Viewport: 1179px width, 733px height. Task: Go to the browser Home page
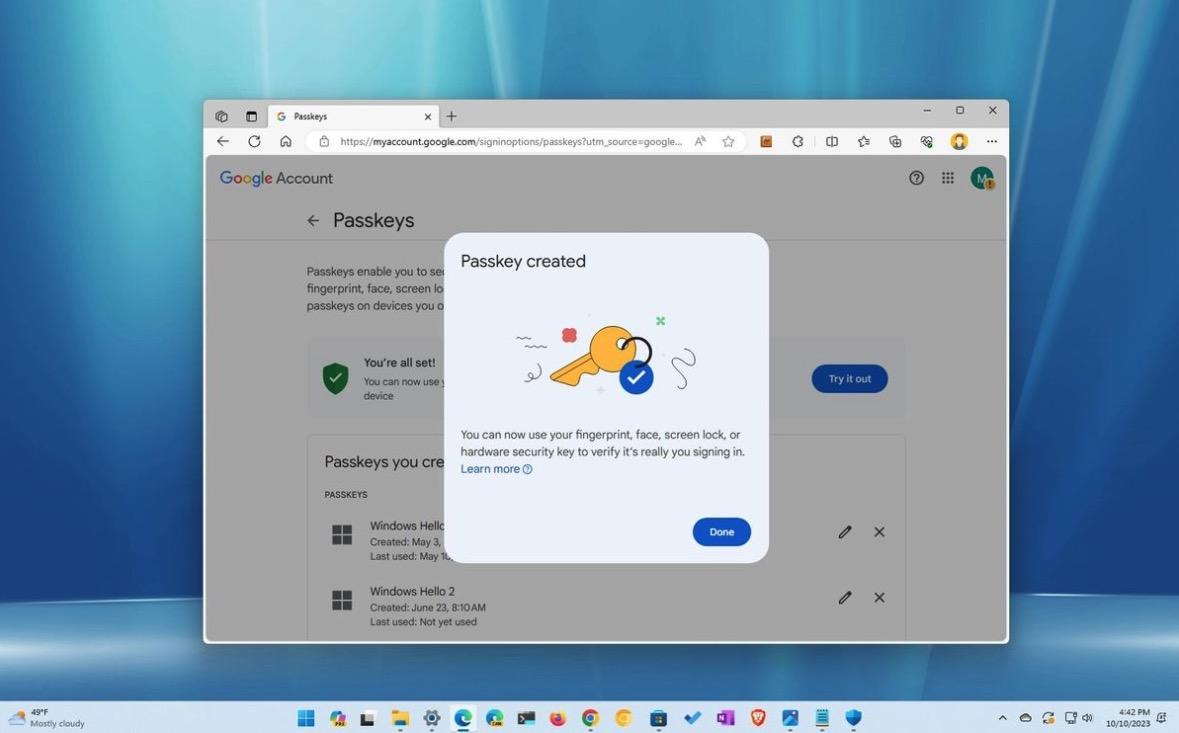[286, 141]
